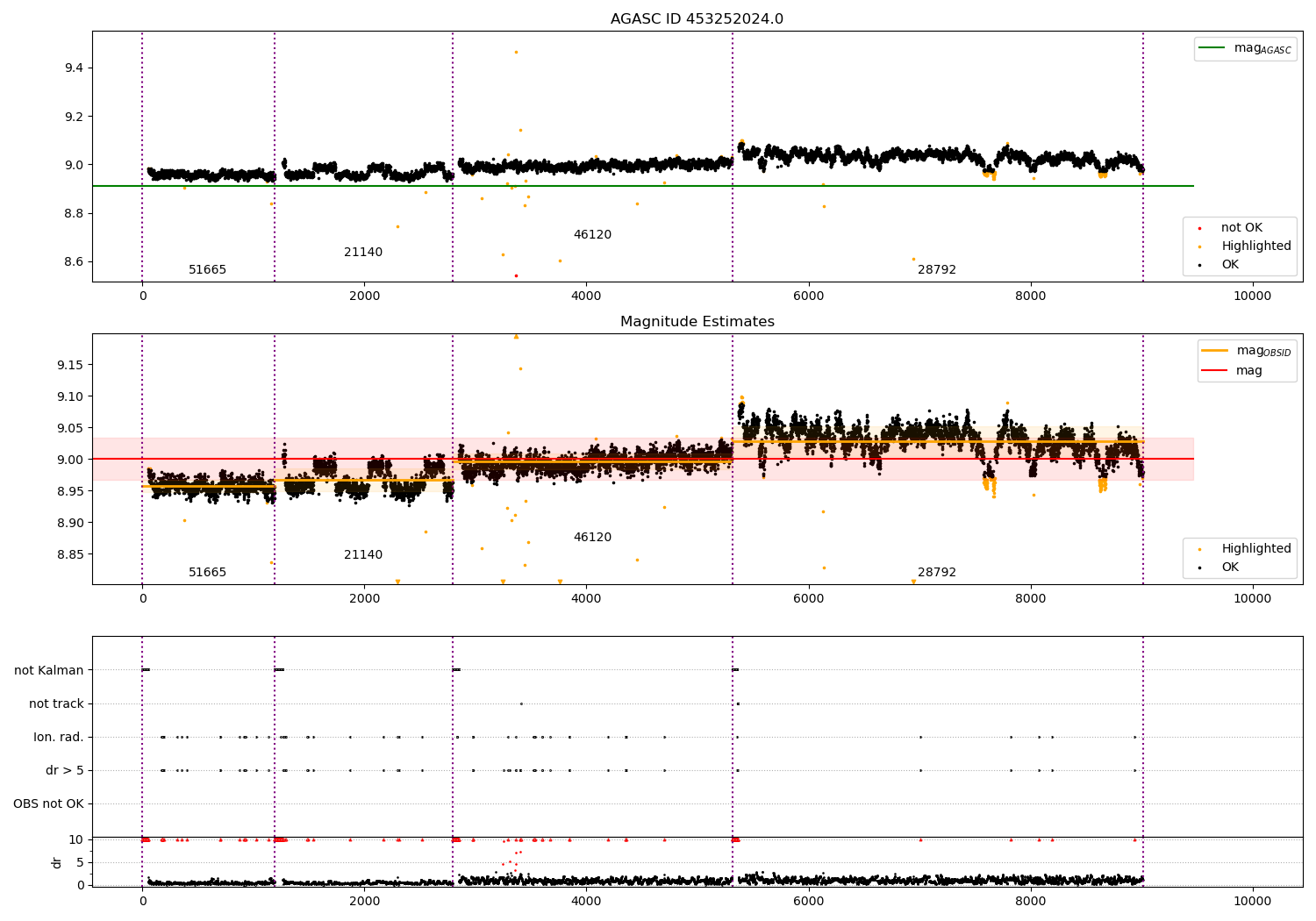
Task: Click the "AGASC ID 453252024.0" plot title
Action: pyautogui.click(x=697, y=19)
